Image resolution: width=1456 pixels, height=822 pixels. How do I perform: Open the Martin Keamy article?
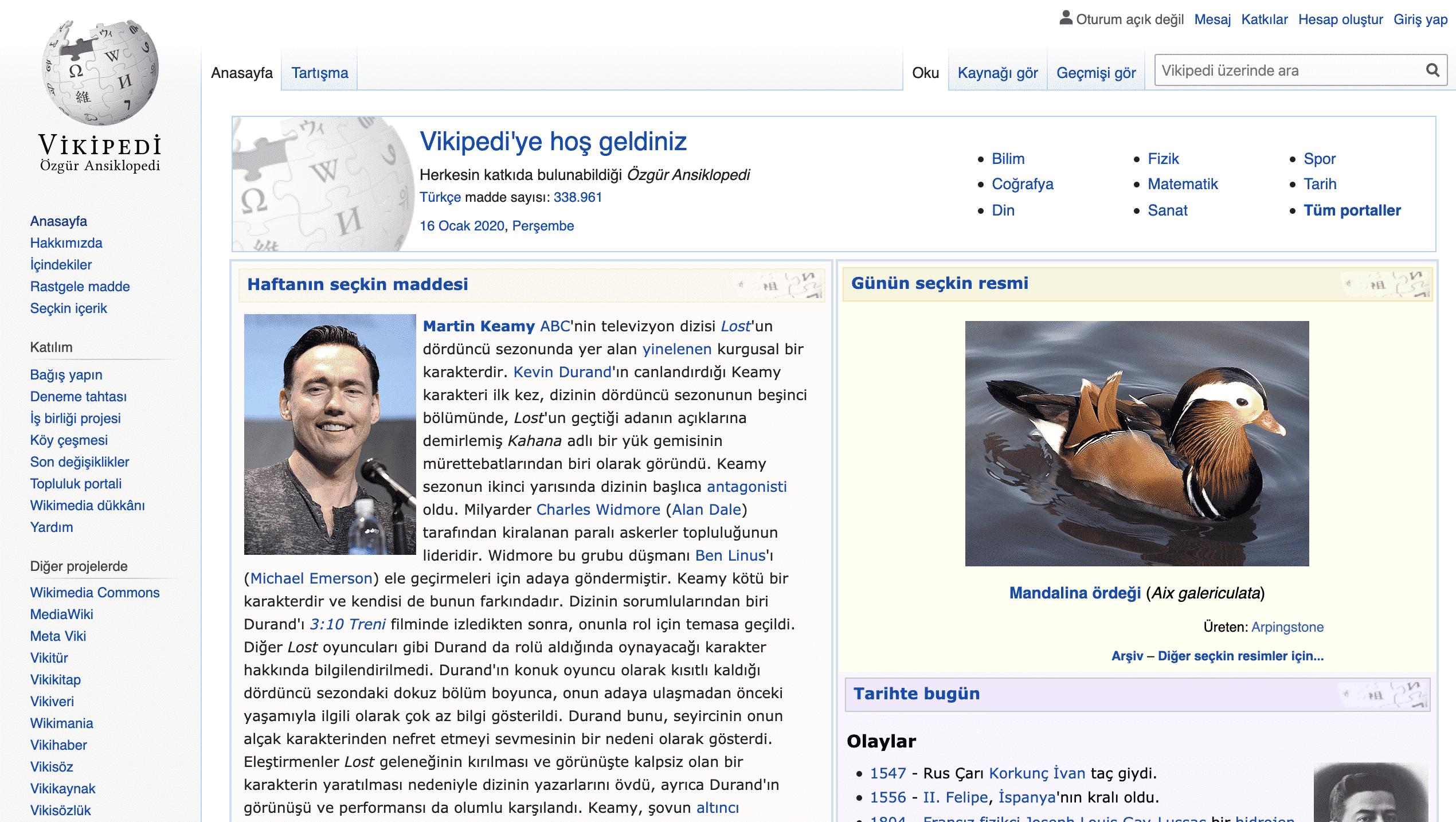pyautogui.click(x=477, y=326)
